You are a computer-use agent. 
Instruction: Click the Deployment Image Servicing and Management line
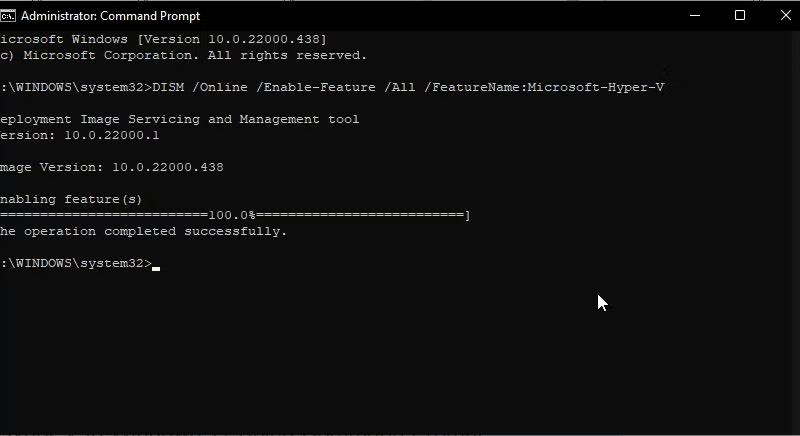pos(180,119)
